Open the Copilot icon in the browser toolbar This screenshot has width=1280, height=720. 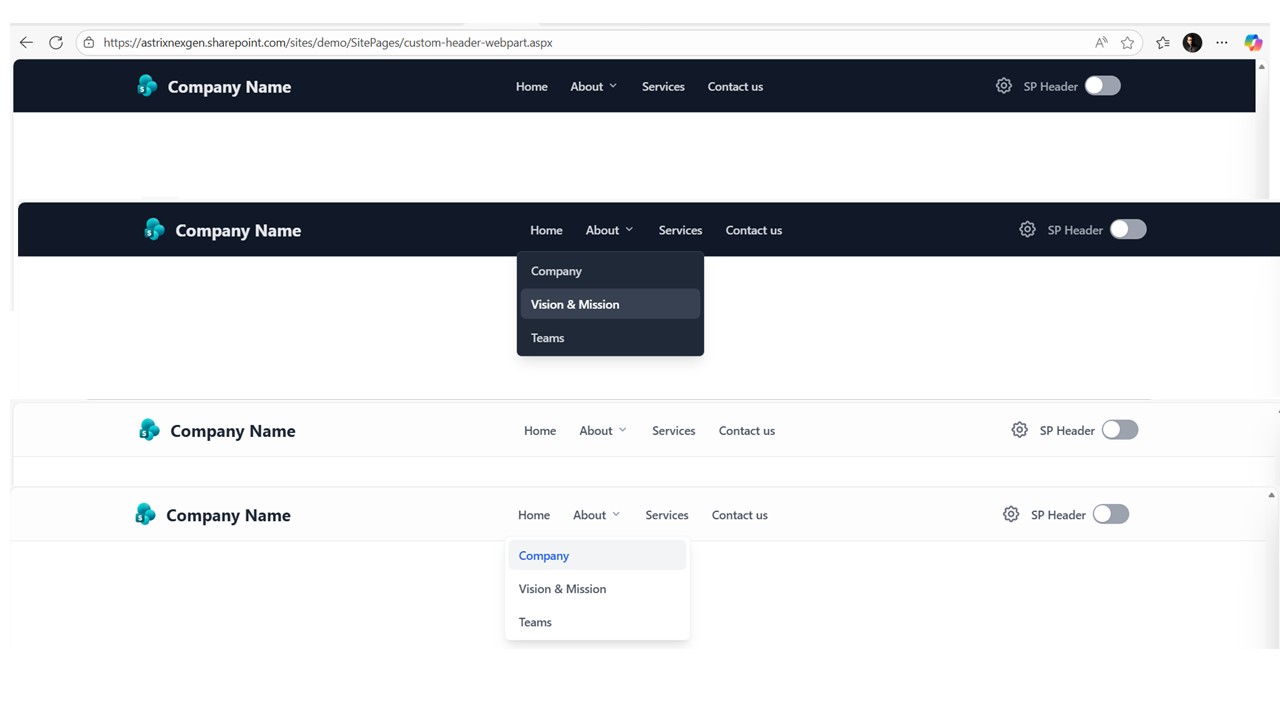(1253, 42)
